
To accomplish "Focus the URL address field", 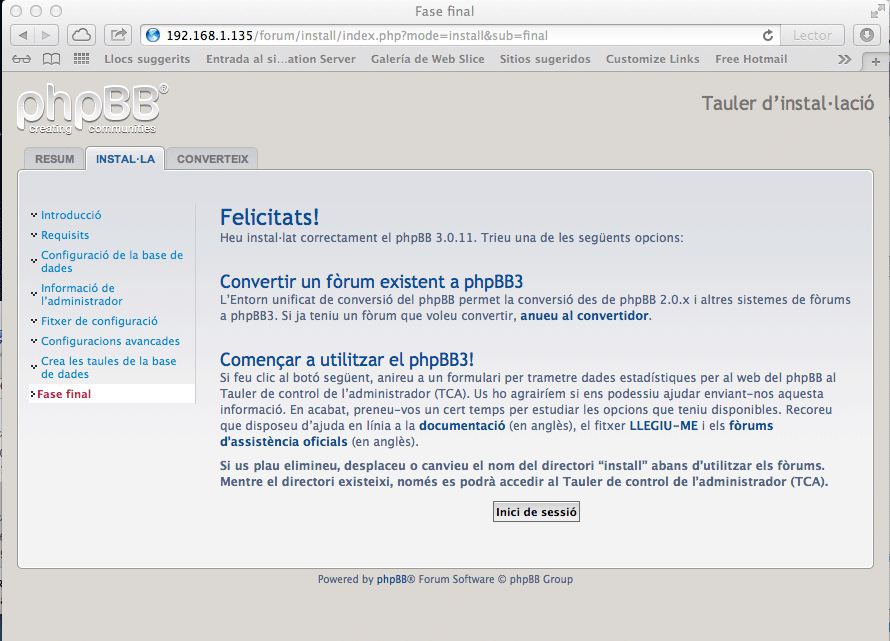I will (460, 35).
